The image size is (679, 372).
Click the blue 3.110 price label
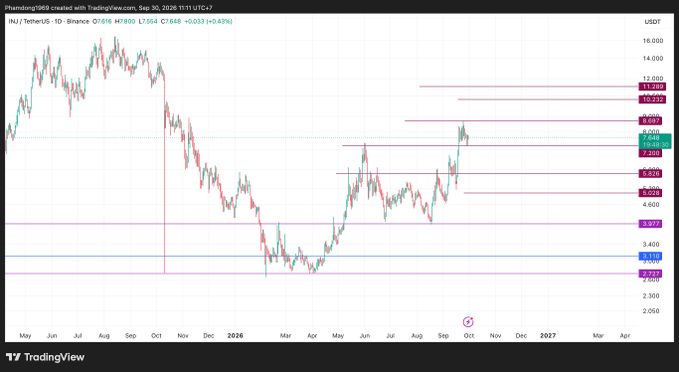tap(651, 256)
